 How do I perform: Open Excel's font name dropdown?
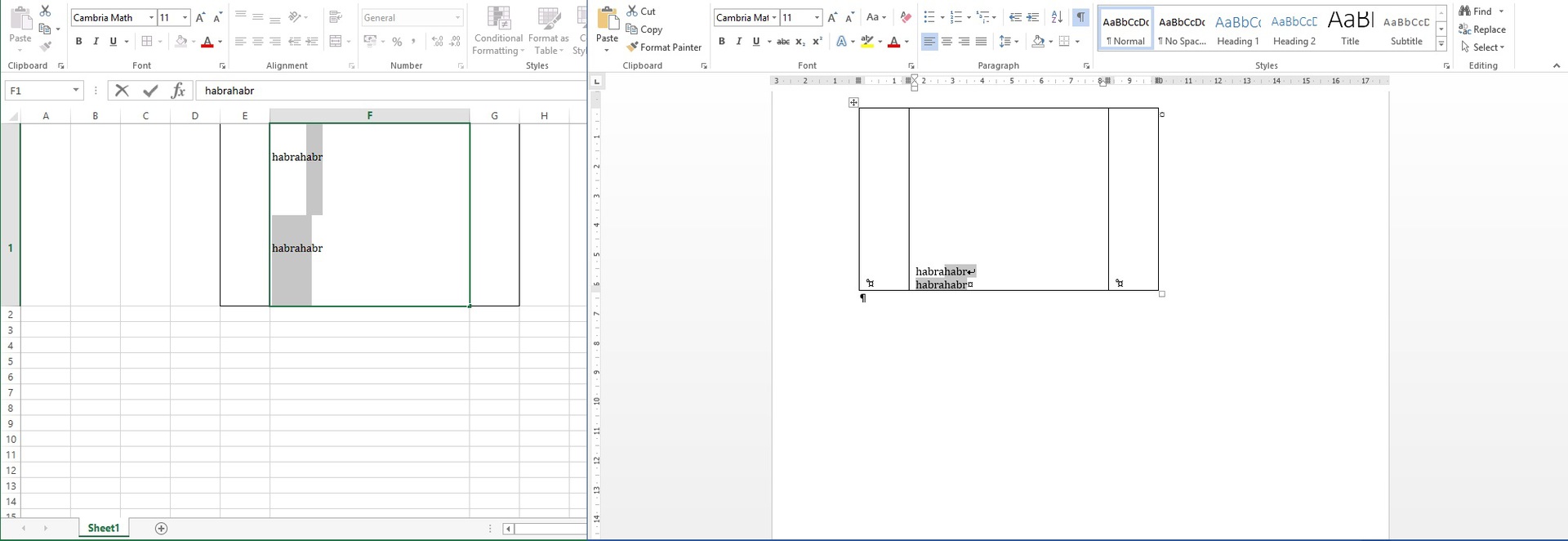point(151,17)
